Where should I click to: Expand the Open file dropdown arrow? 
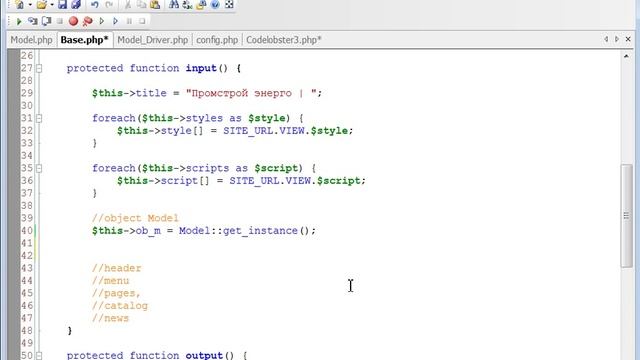pyautogui.click(x=52, y=5)
